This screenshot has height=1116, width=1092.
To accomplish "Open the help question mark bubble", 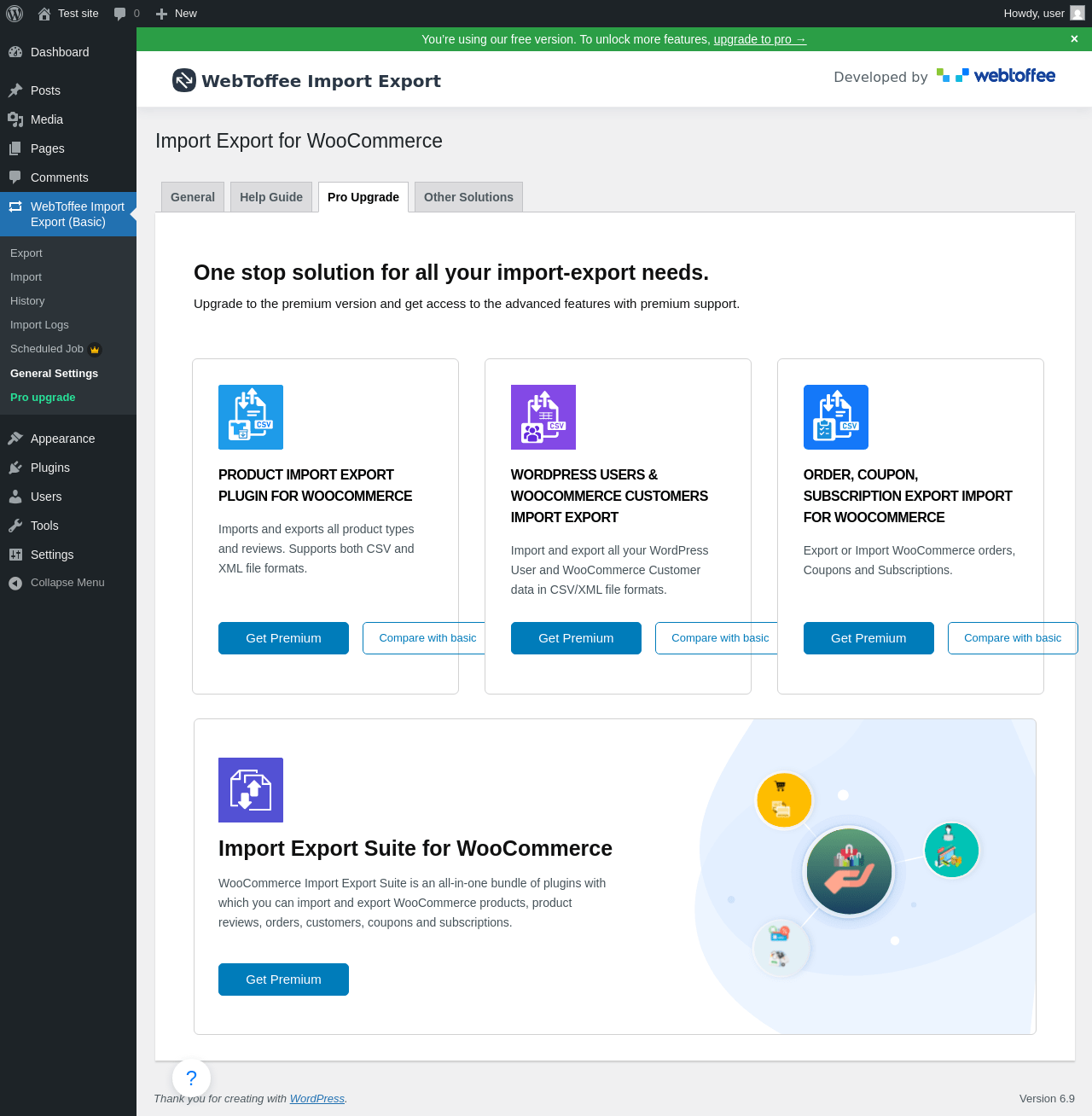I will (191, 1078).
